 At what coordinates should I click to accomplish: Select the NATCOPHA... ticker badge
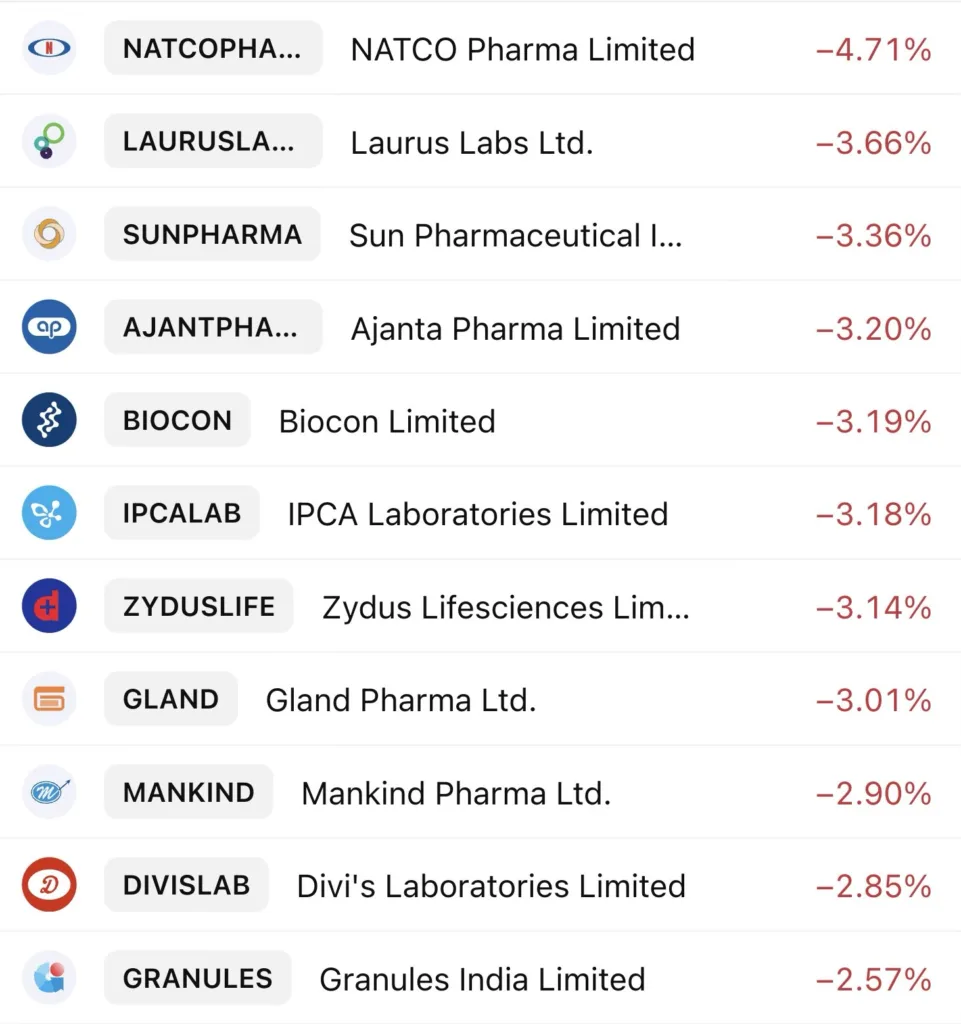[x=212, y=48]
